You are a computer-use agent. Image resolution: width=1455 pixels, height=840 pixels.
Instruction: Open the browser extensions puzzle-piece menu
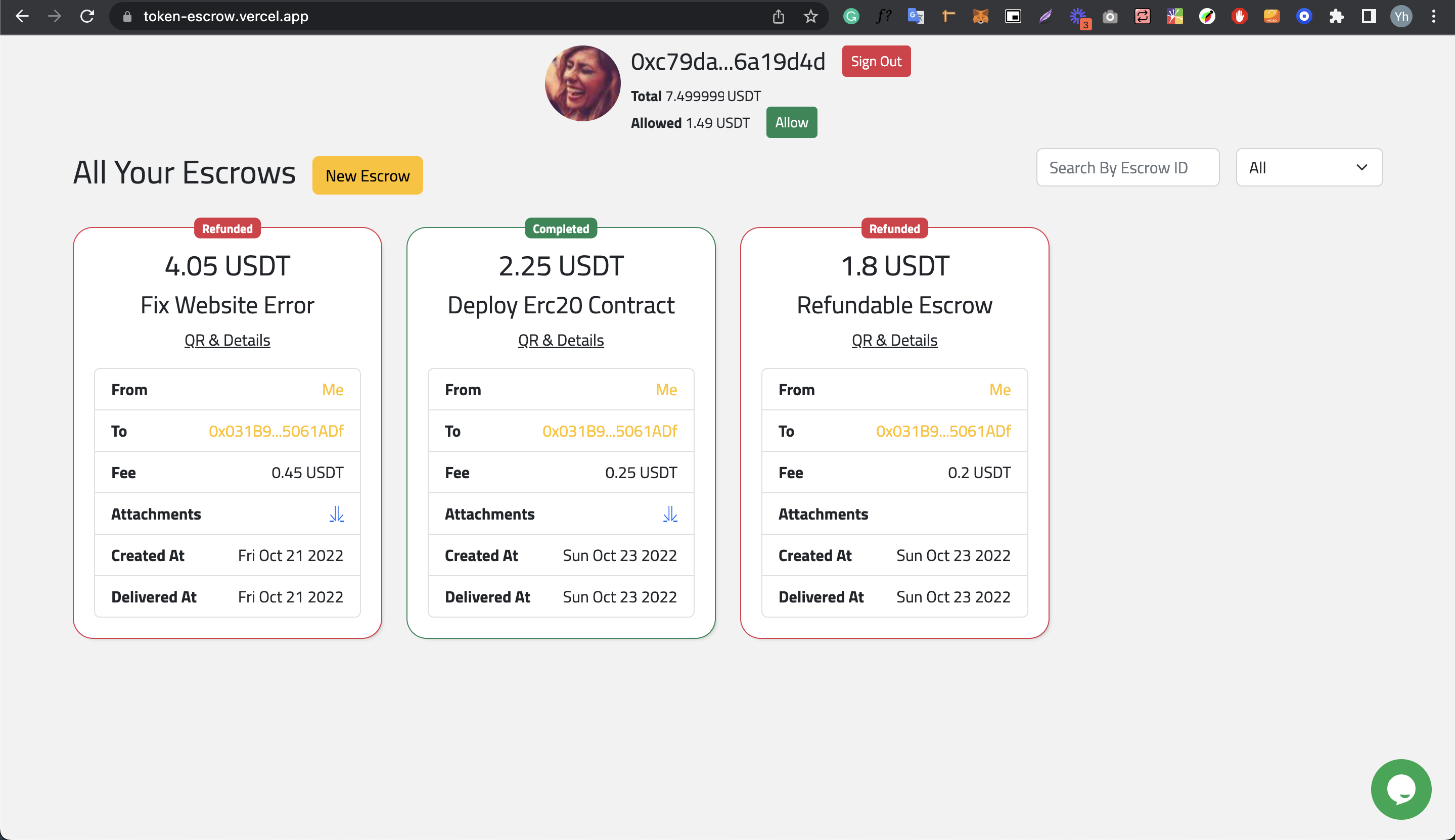click(x=1337, y=16)
